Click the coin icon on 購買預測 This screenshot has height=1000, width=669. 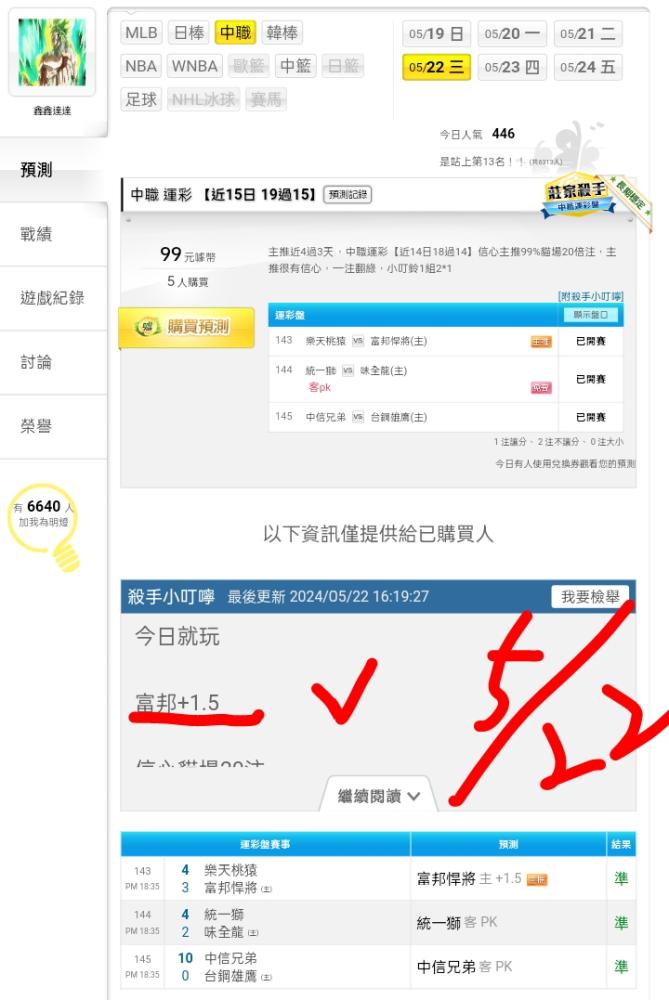(147, 327)
